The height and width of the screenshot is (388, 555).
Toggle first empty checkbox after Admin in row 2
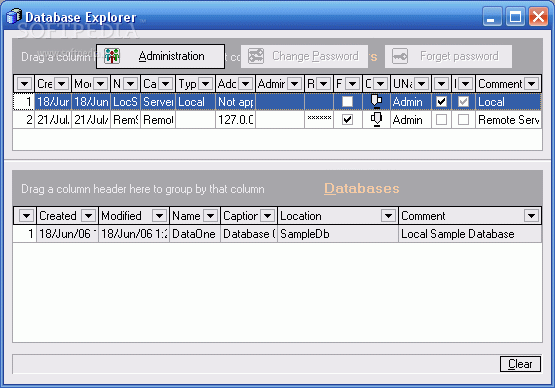click(441, 120)
